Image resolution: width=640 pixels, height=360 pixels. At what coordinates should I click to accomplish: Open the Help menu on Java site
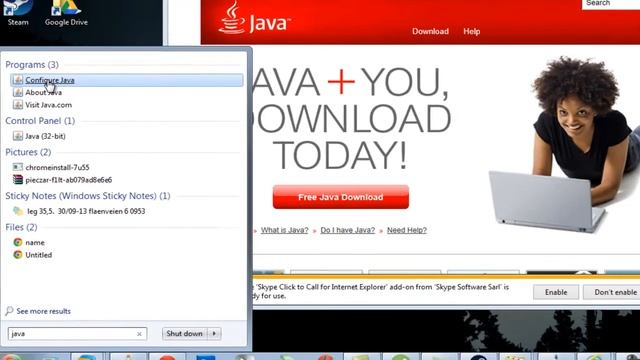[x=471, y=31]
